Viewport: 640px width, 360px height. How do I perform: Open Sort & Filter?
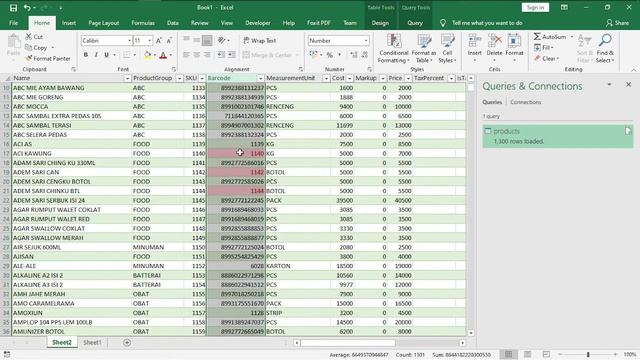click(584, 48)
